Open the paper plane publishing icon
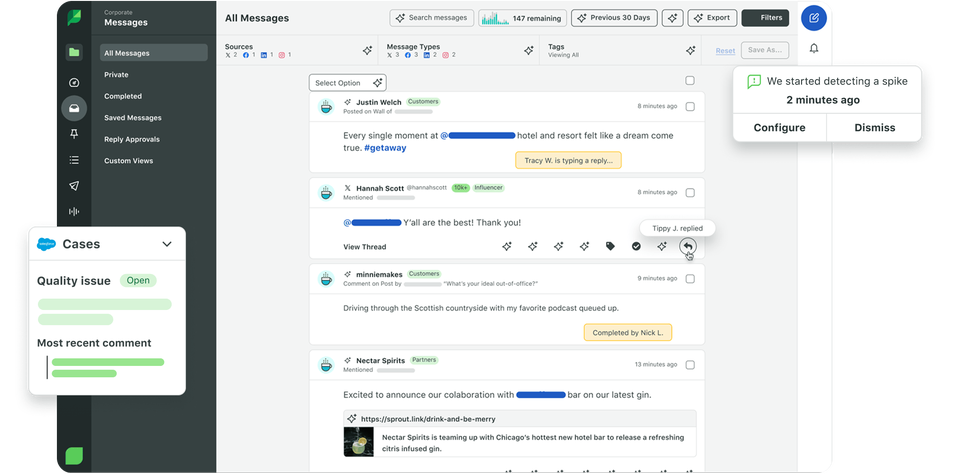The image size is (960, 474). (x=74, y=186)
